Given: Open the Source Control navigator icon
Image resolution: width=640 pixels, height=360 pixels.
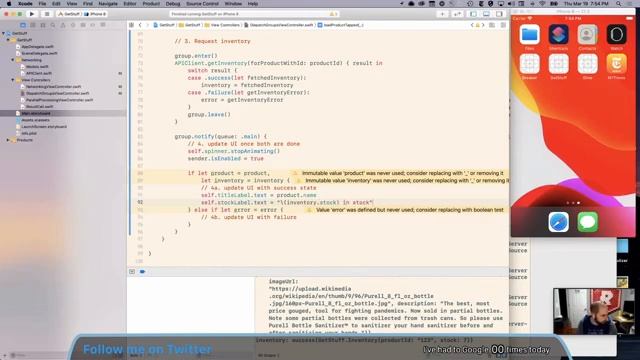Looking at the screenshot, I should 33,25.
